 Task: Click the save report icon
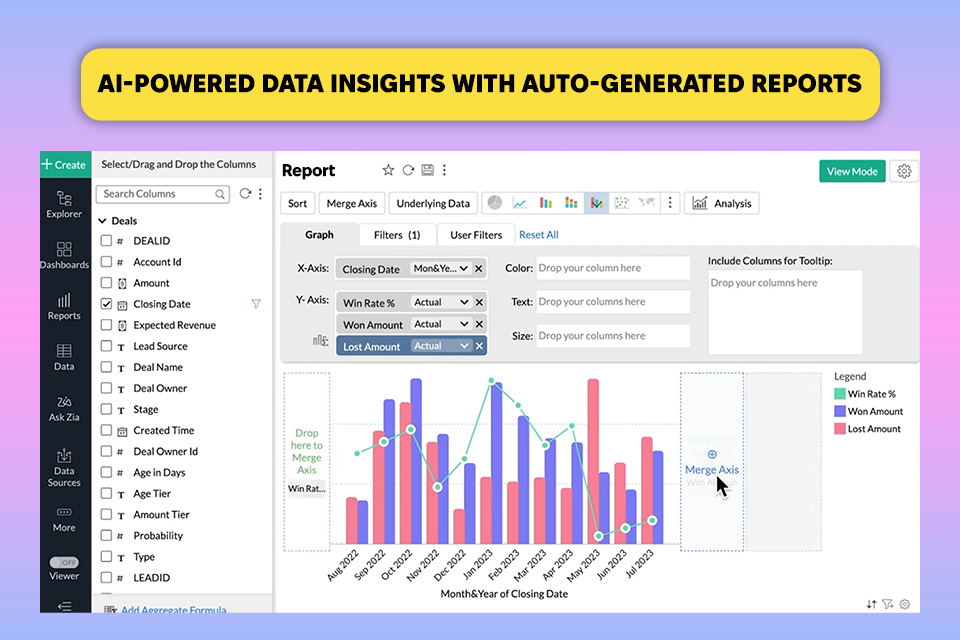click(x=427, y=170)
